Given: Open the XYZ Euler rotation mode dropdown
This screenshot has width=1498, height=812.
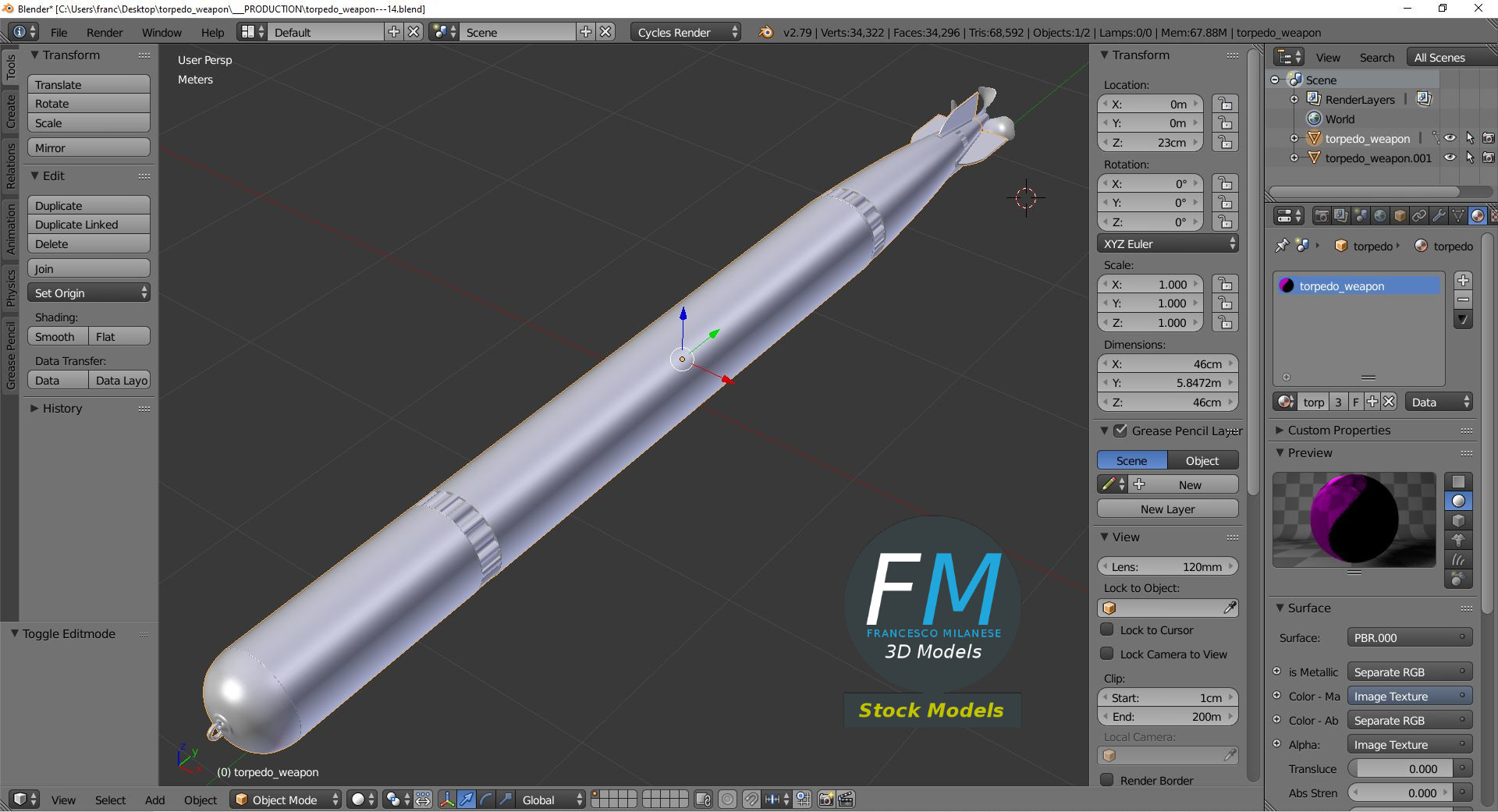Looking at the screenshot, I should point(1168,243).
